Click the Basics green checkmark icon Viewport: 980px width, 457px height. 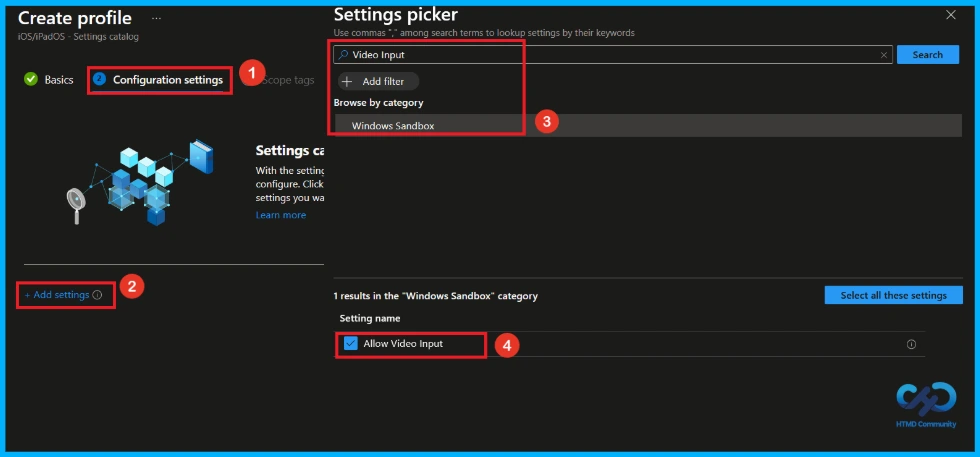31,79
